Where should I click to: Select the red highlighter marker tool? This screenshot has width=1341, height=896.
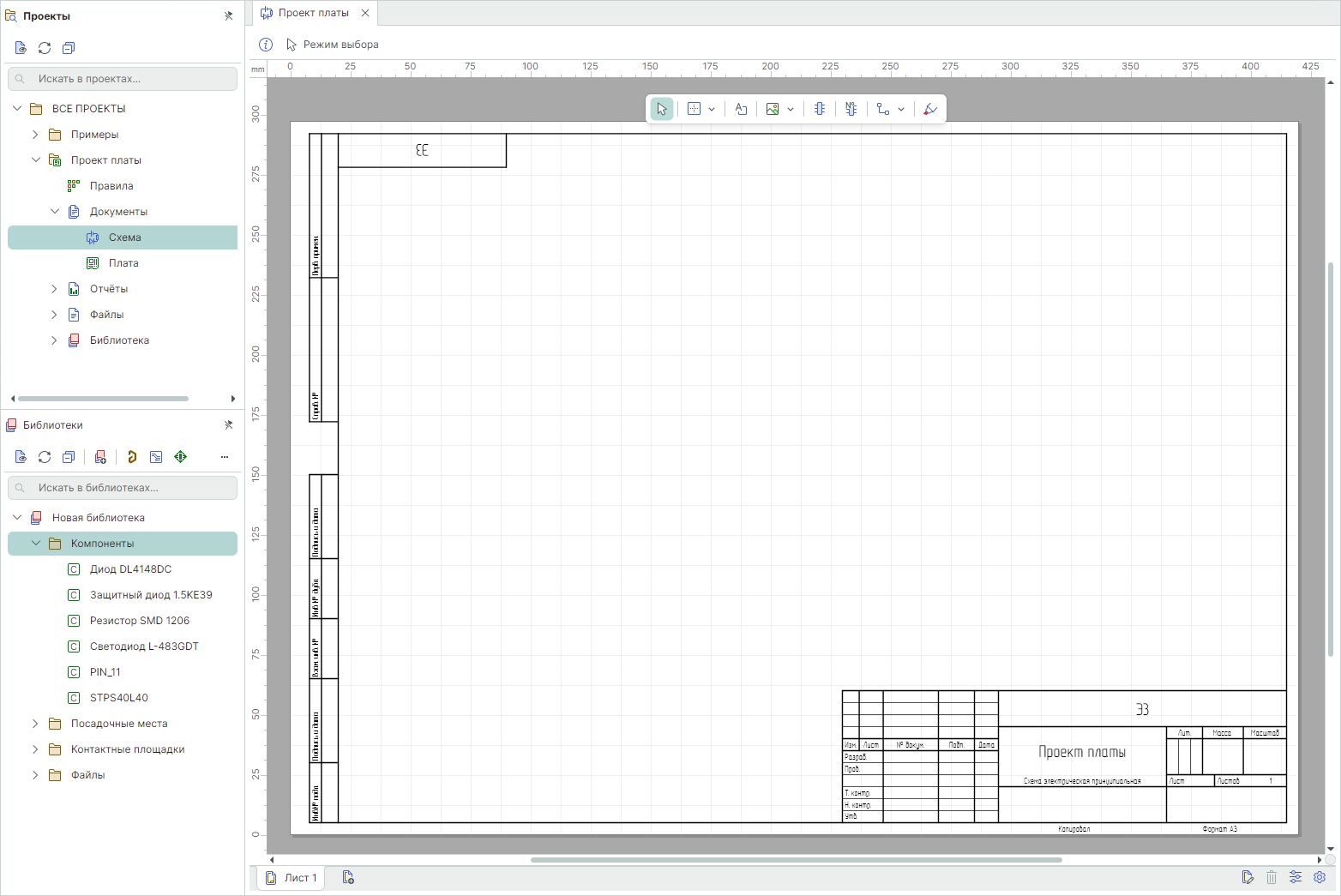[x=930, y=109]
